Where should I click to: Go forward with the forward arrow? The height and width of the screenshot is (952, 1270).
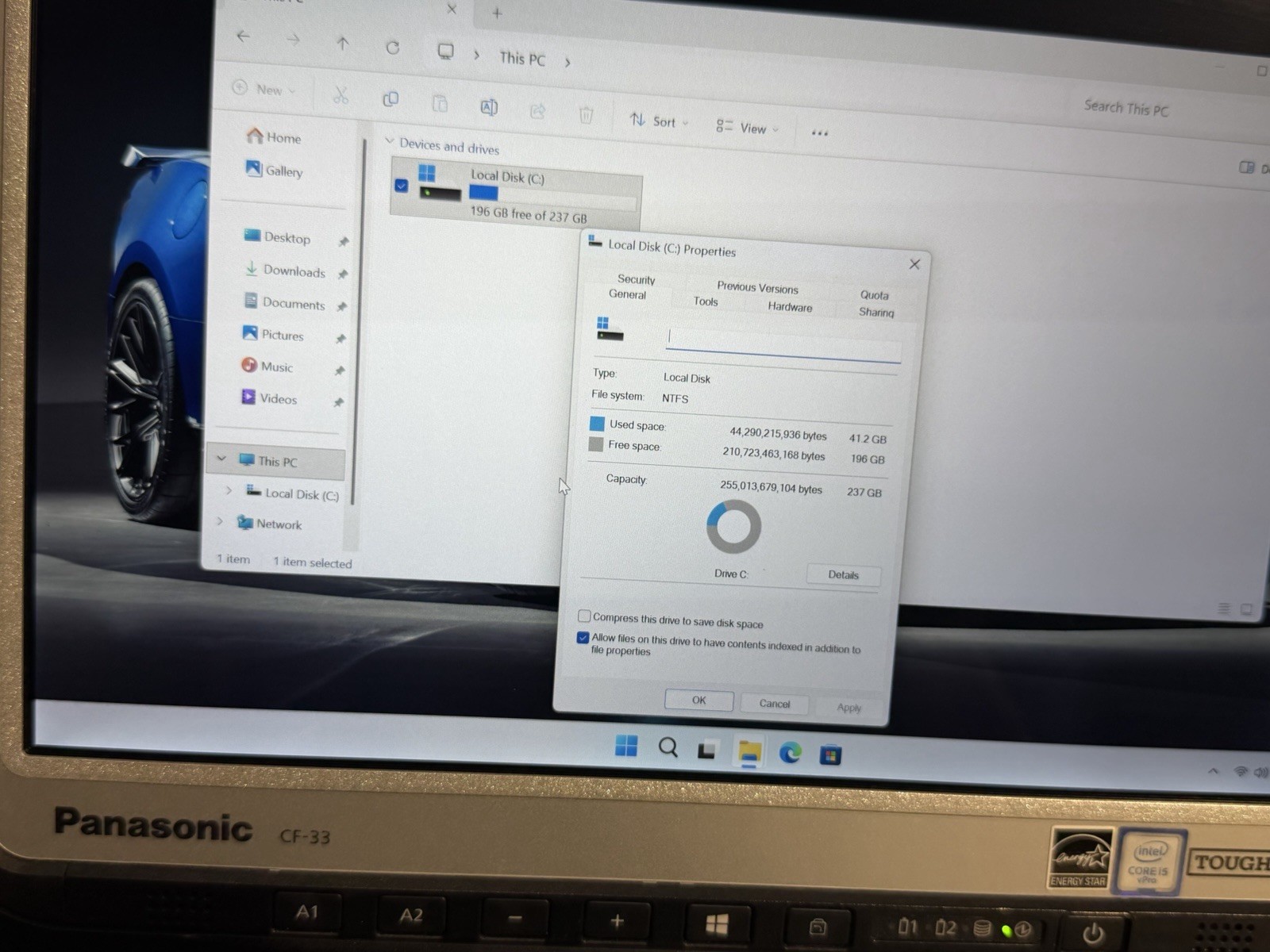pyautogui.click(x=294, y=39)
